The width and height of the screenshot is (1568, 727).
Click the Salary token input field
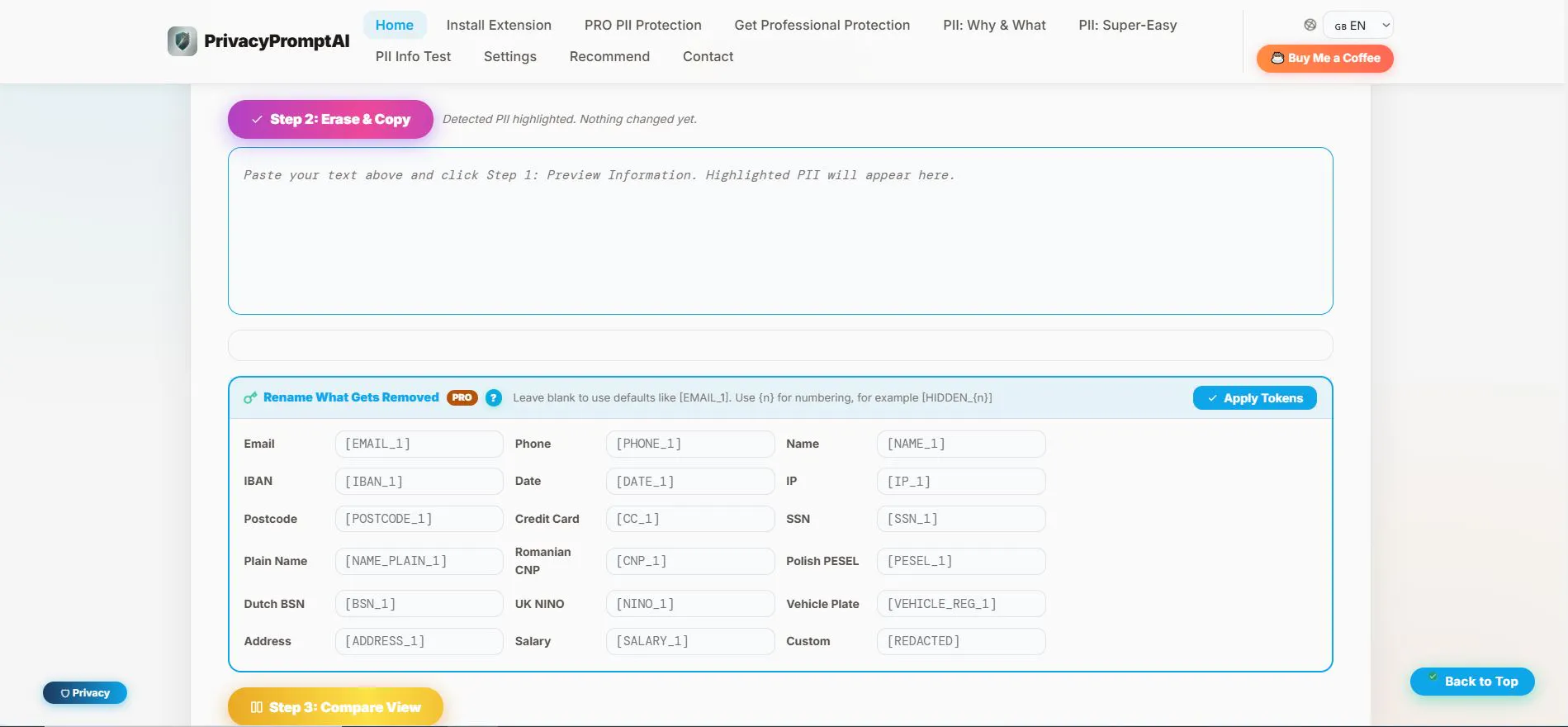point(690,641)
